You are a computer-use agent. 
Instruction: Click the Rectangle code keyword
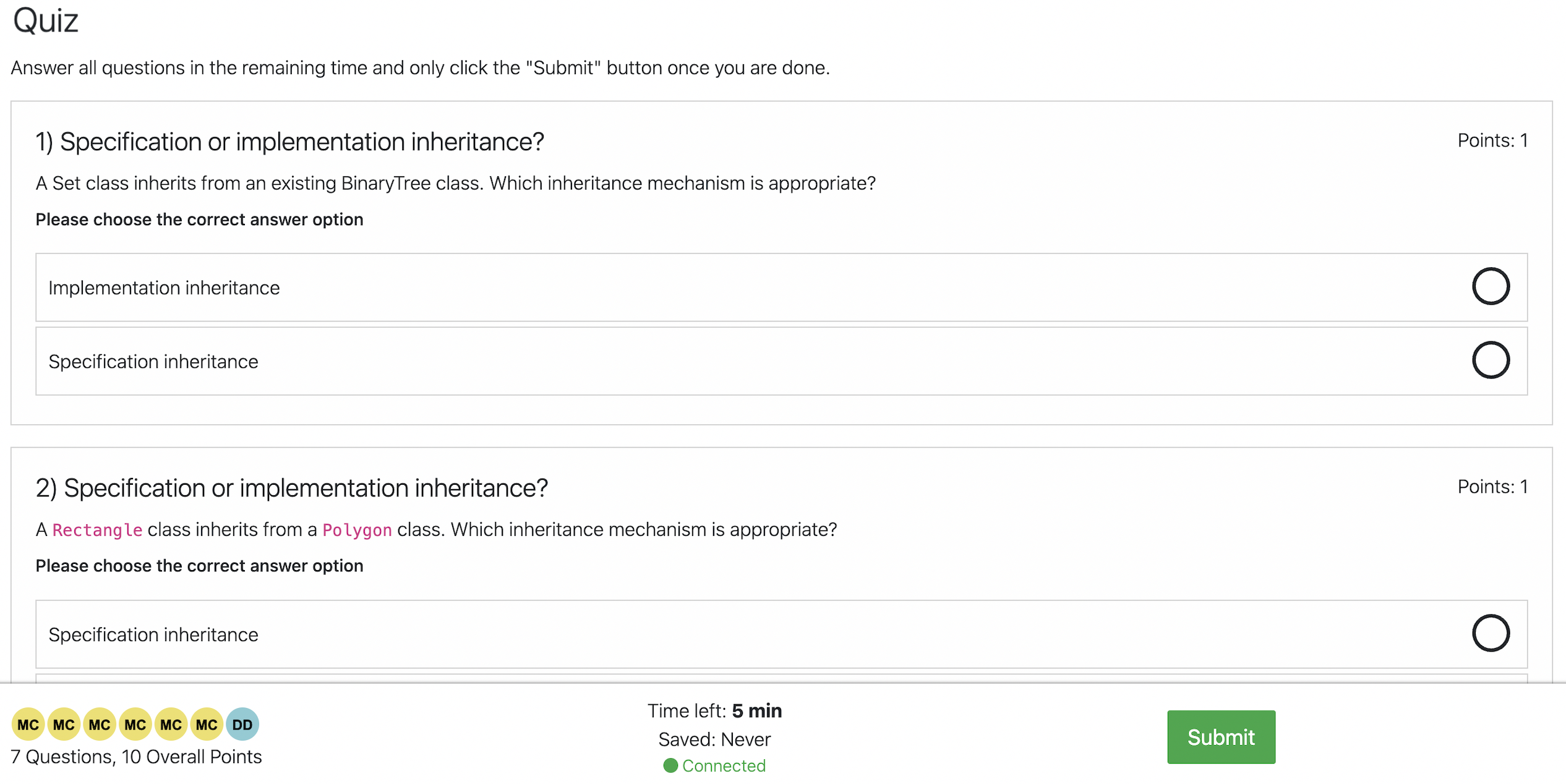(97, 530)
